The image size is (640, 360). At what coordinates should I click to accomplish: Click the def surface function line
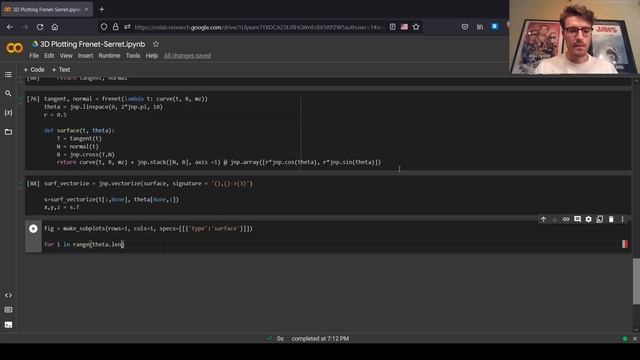[79, 131]
